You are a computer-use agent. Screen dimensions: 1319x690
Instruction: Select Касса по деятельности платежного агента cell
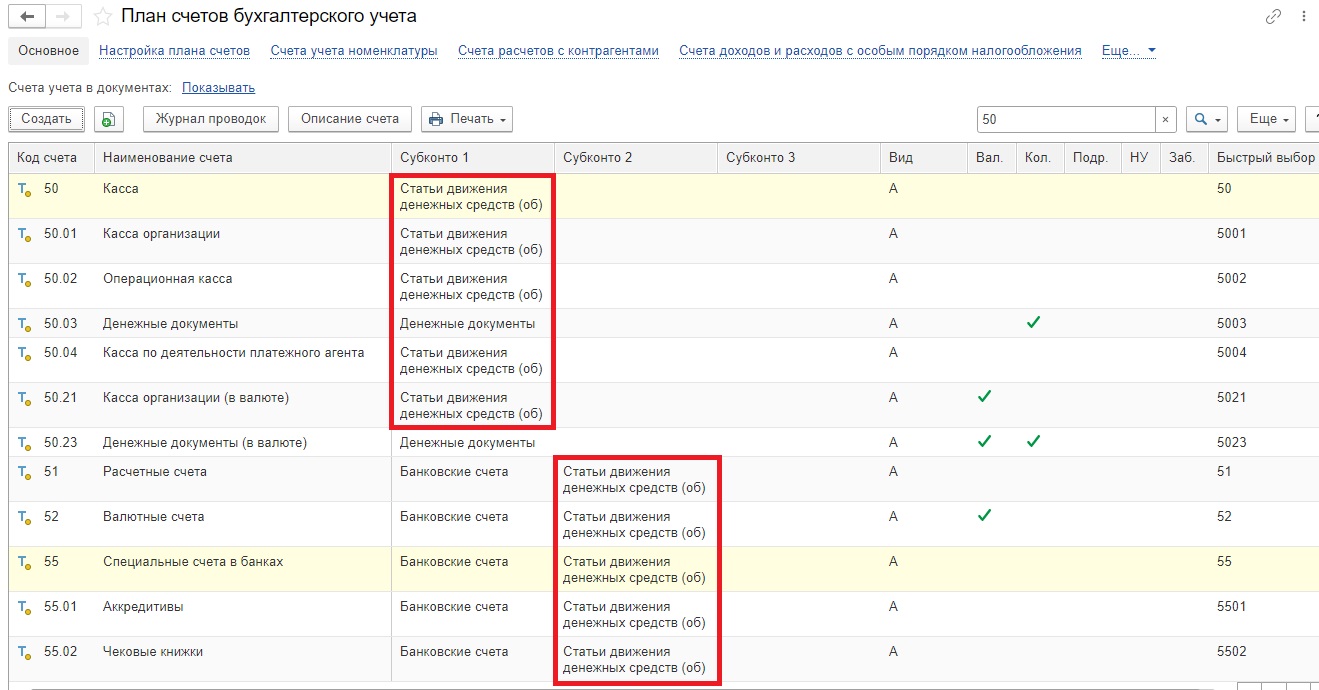[x=243, y=360]
